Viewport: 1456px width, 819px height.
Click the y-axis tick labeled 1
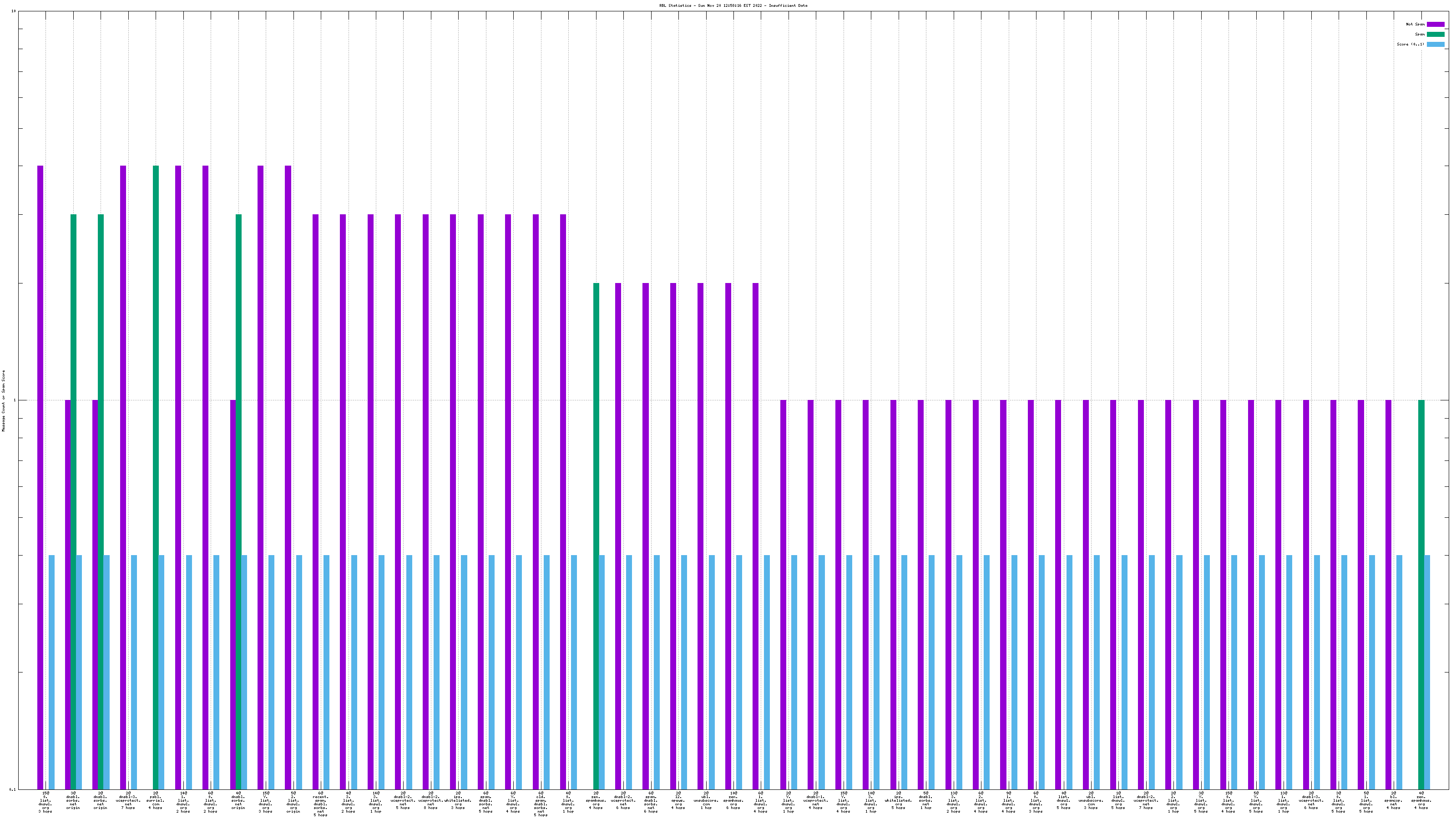14,401
